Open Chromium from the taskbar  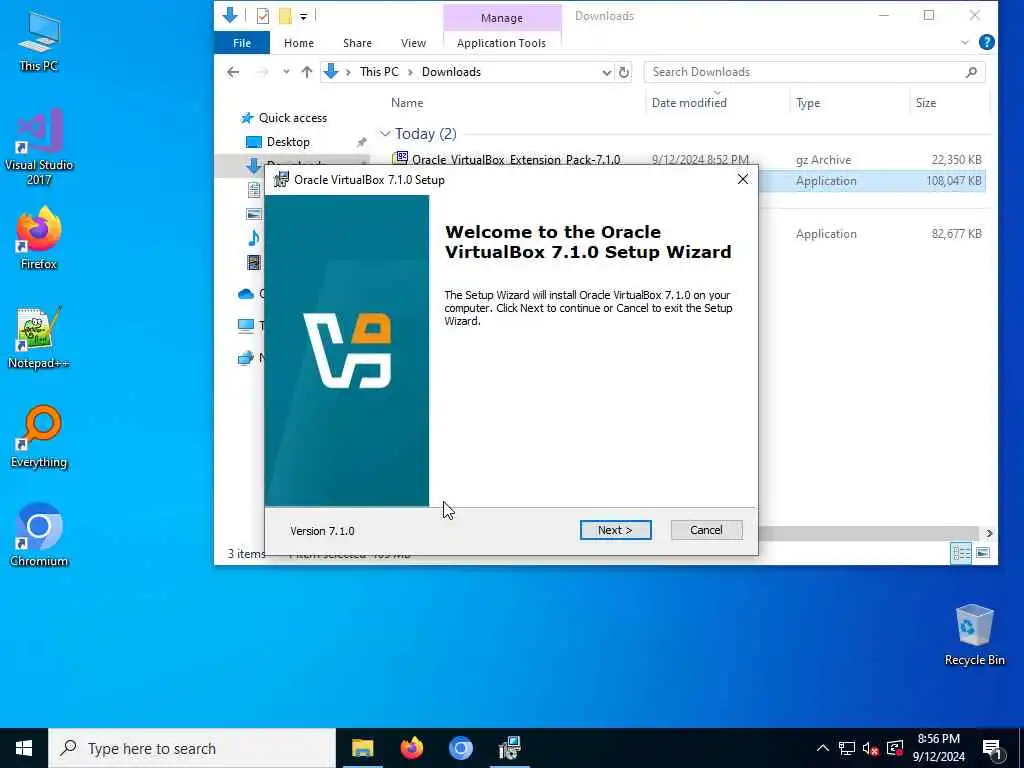[460, 748]
